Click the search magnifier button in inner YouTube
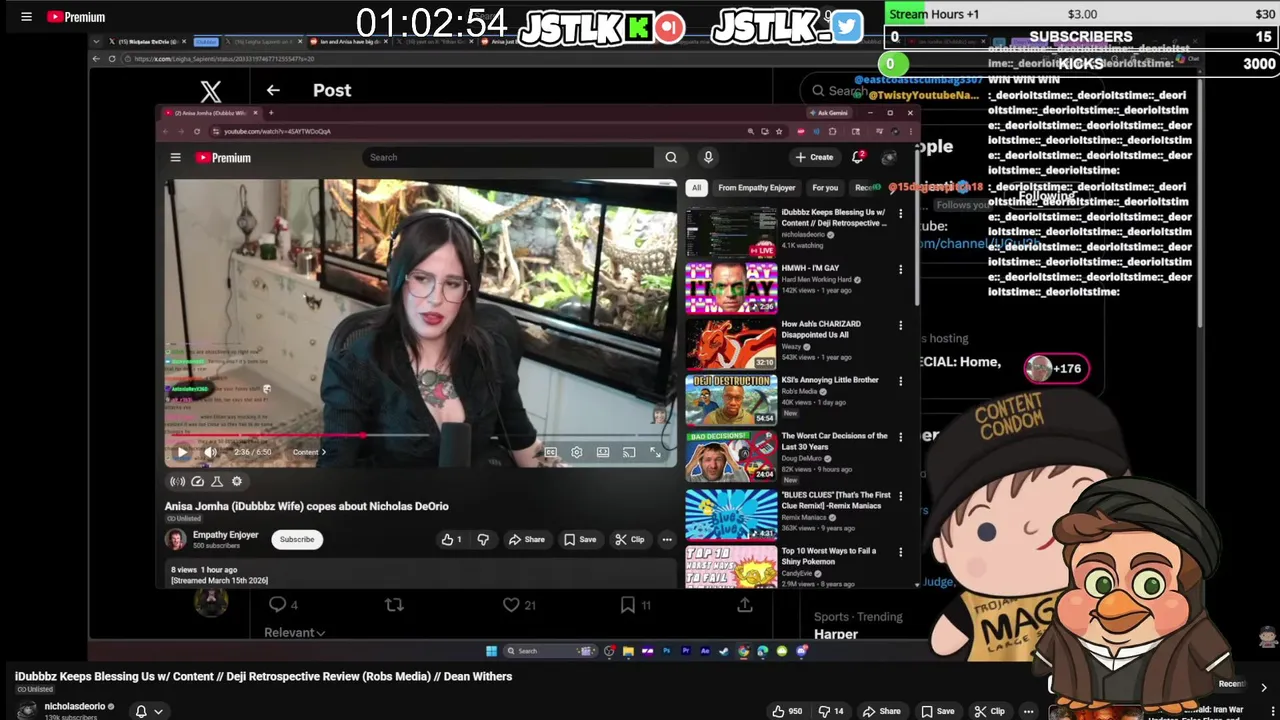This screenshot has width=1280, height=720. coord(671,157)
